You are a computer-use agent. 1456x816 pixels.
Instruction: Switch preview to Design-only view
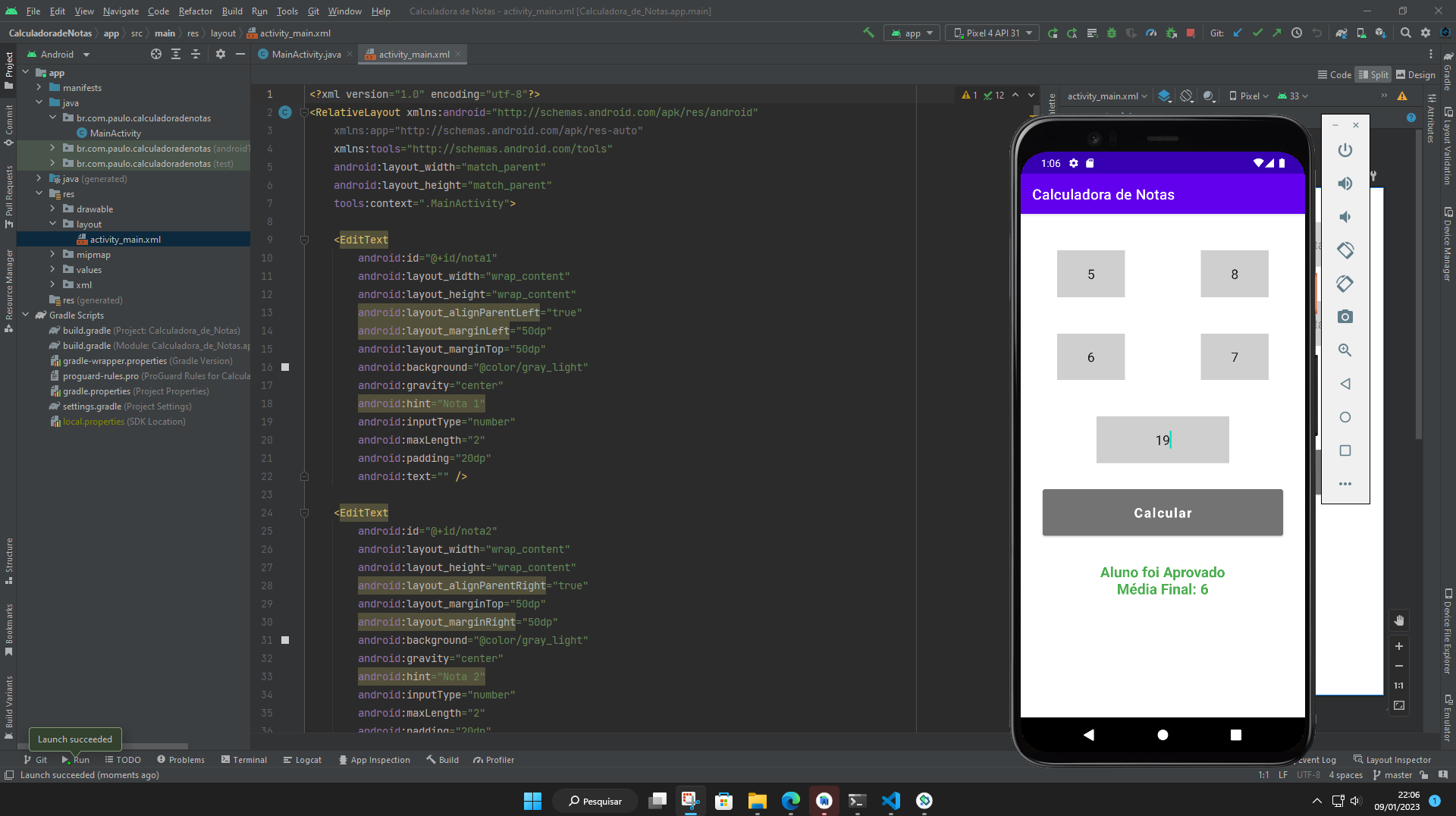pyautogui.click(x=1415, y=74)
